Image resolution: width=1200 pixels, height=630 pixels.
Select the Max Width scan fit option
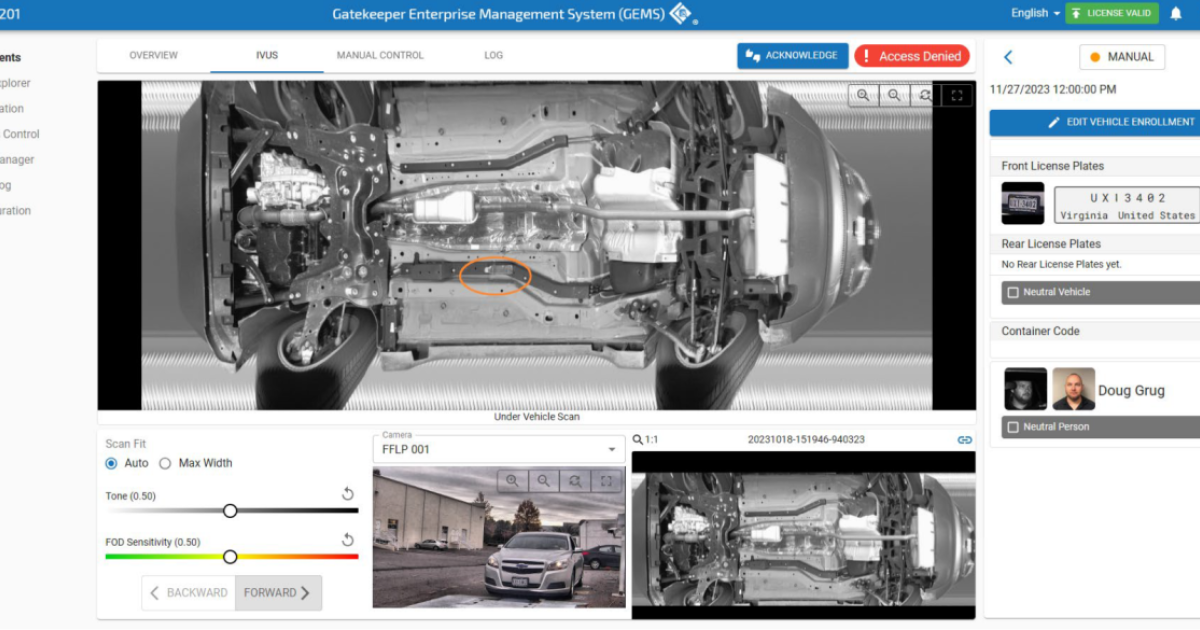[x=166, y=463]
